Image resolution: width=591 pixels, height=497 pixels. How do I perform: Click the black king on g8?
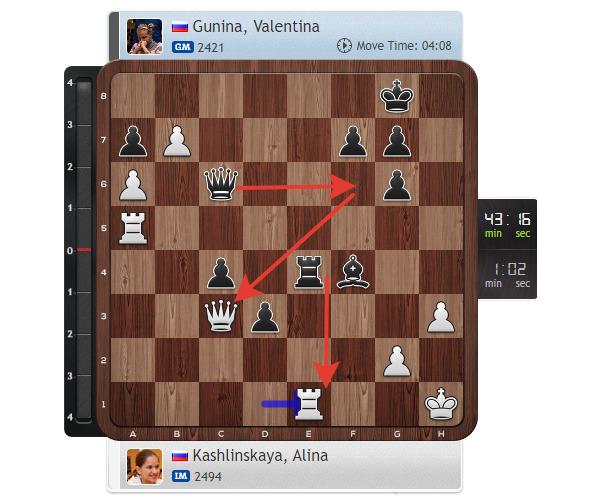tap(397, 96)
